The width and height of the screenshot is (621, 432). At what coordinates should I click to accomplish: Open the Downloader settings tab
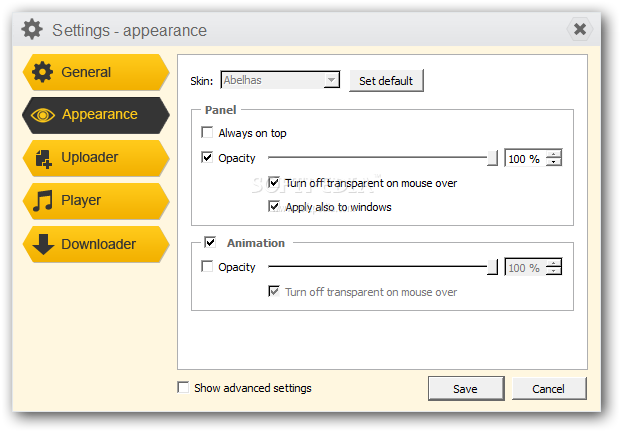click(96, 244)
